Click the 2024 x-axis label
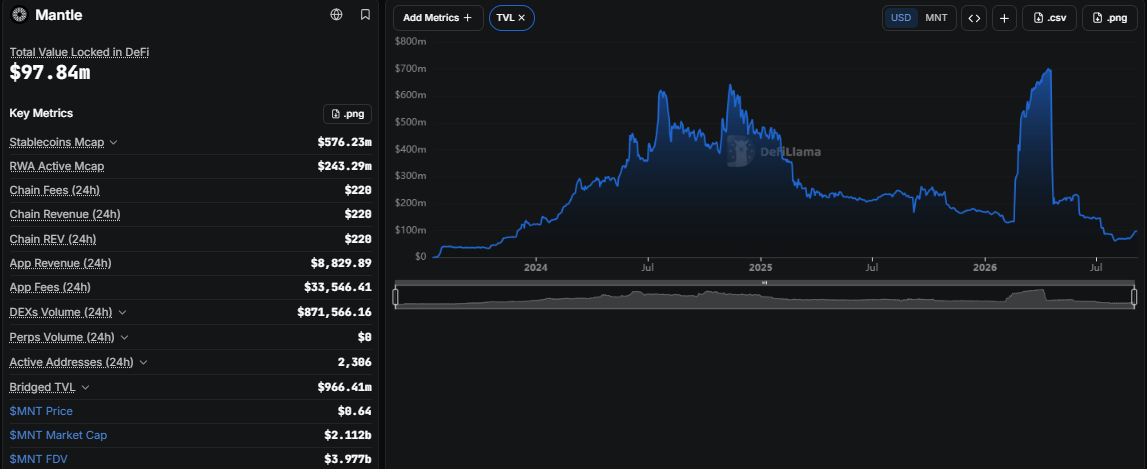Image resolution: width=1147 pixels, height=469 pixels. click(x=535, y=269)
